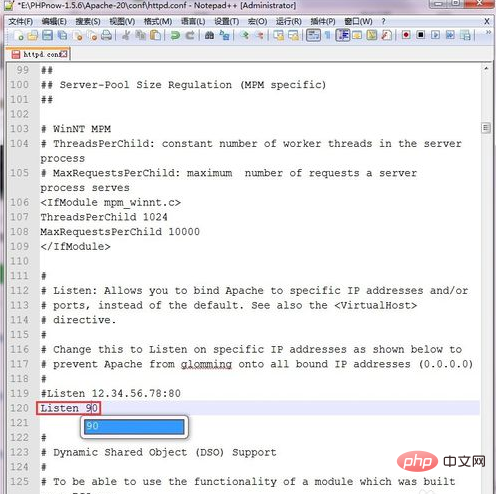Select the 90 autocomplete suggestion

[x=134, y=426]
